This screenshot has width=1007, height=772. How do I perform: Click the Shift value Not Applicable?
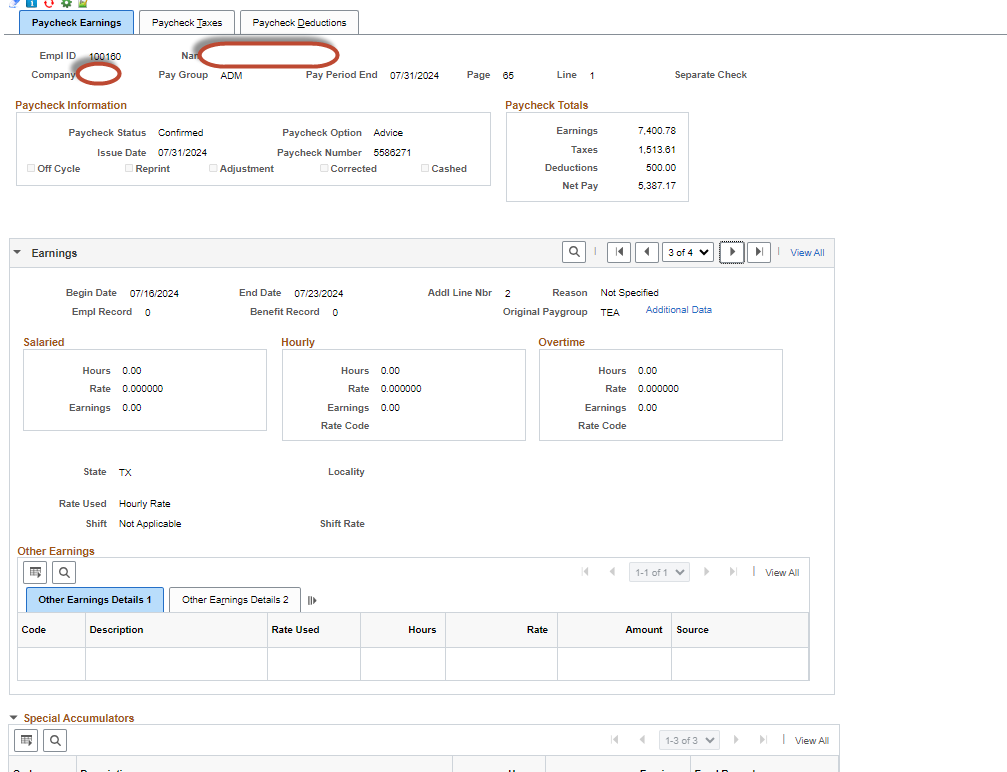(150, 524)
